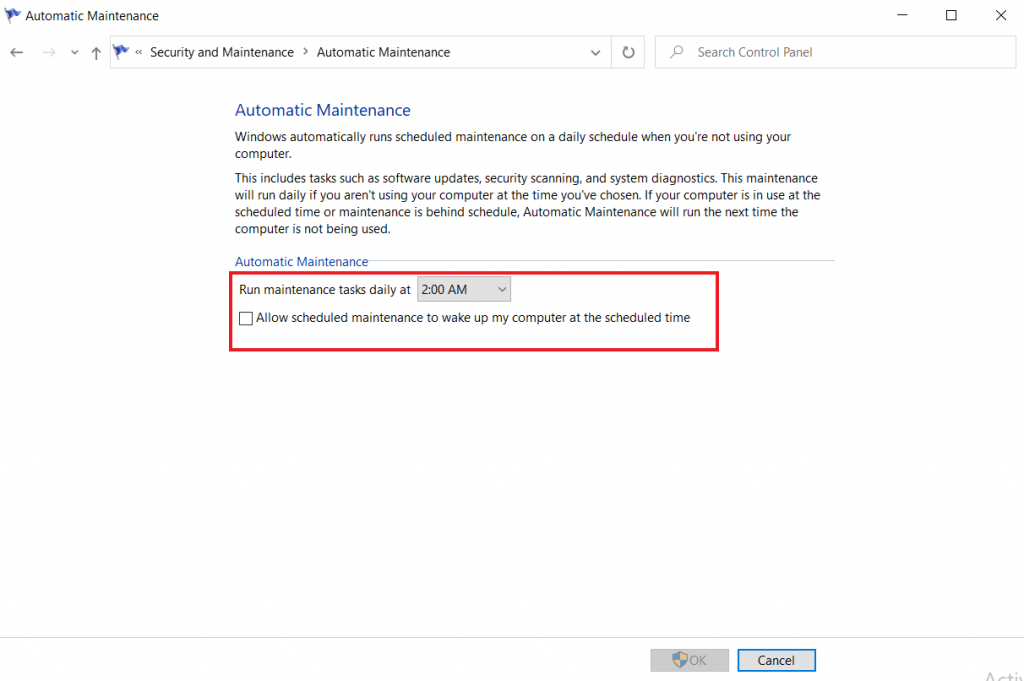Open the address bar history dropdown

pyautogui.click(x=595, y=53)
